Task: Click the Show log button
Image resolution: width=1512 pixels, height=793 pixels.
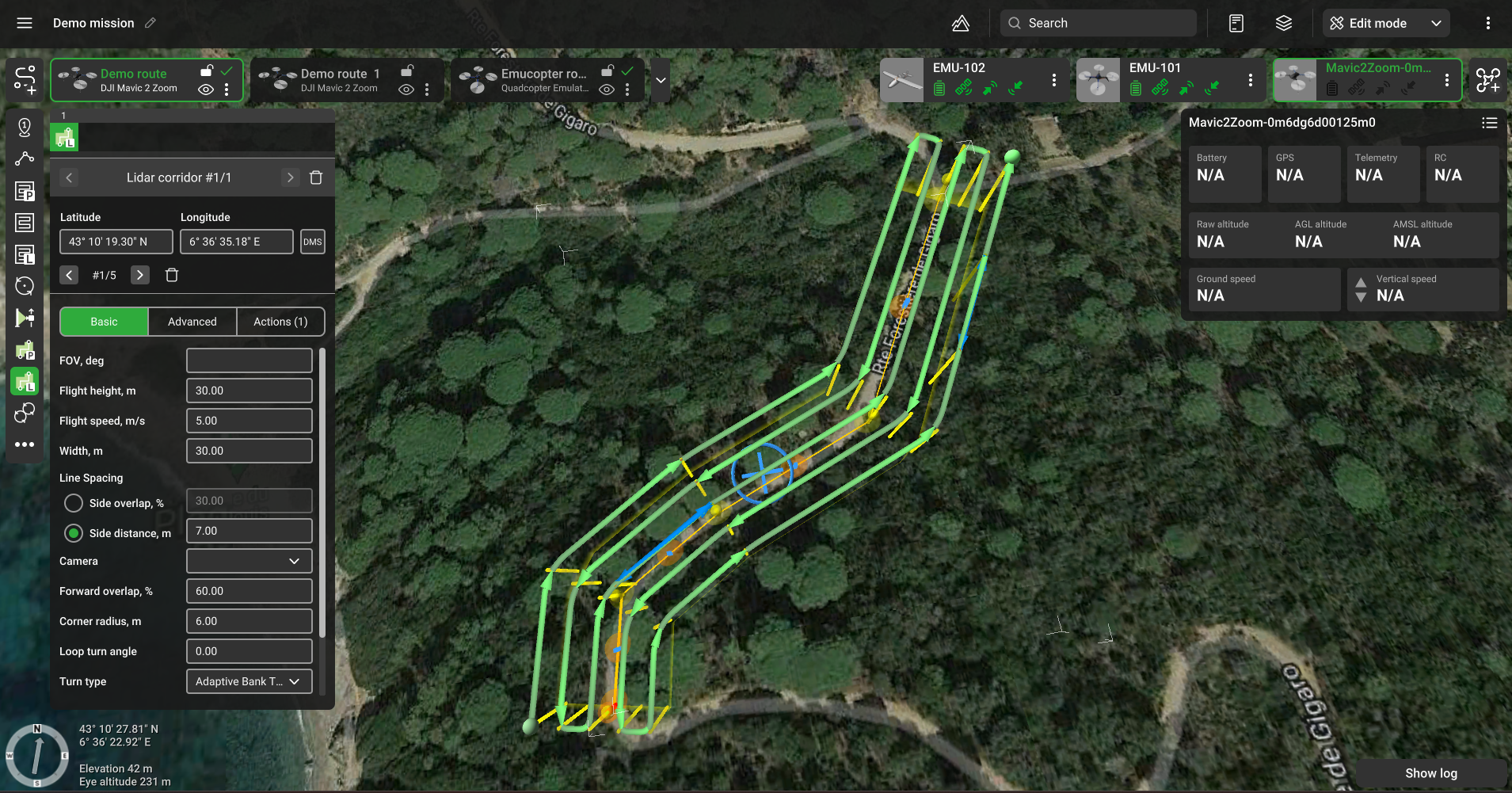Action: click(1430, 773)
